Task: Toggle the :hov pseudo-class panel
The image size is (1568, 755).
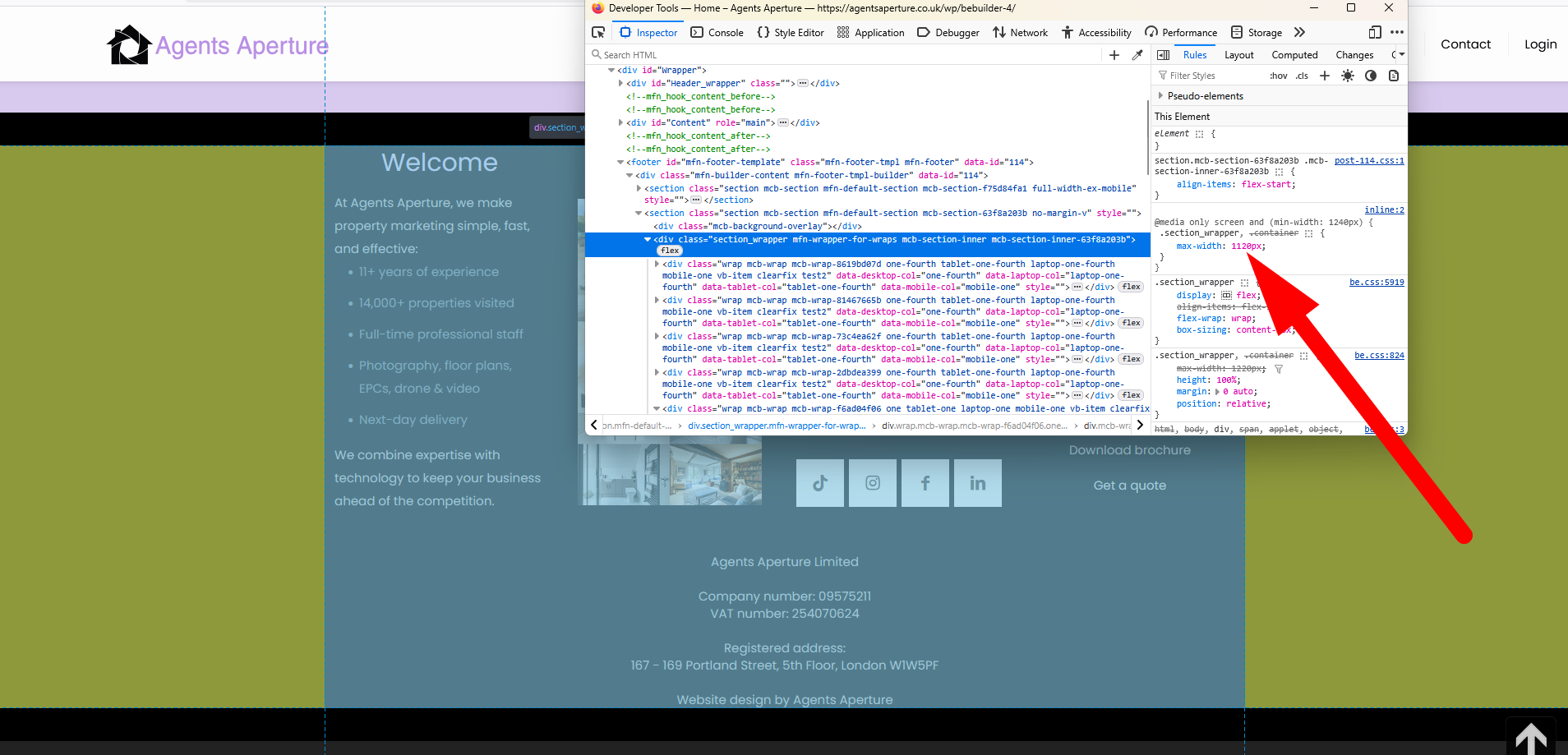Action: click(1278, 76)
